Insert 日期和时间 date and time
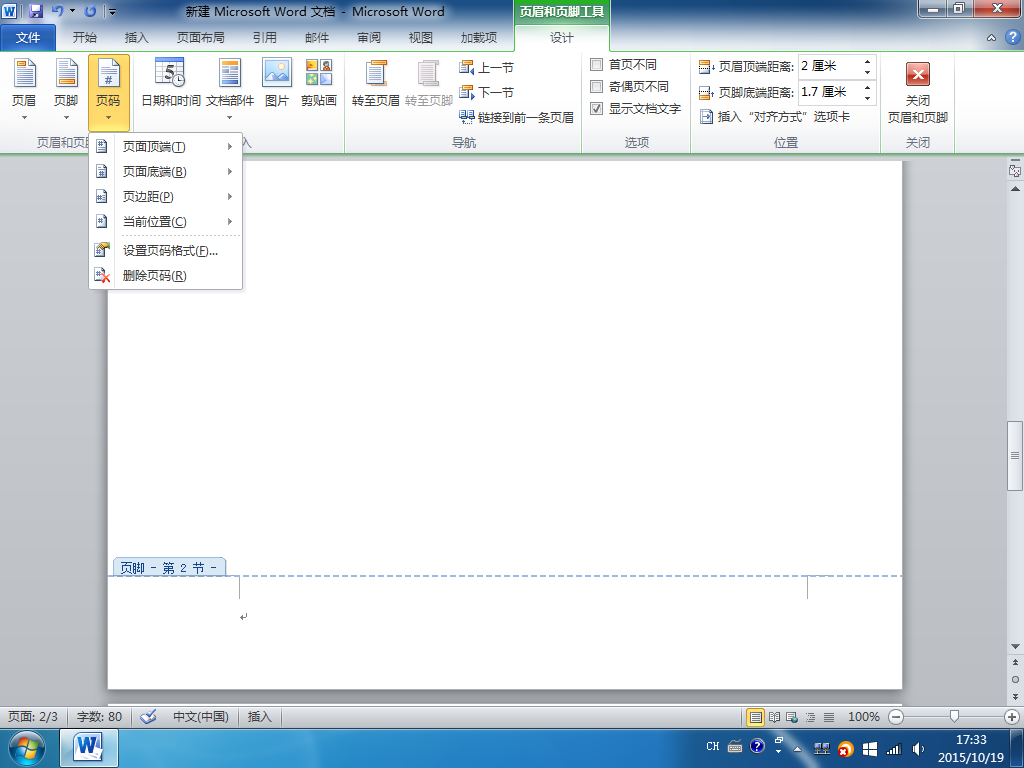 pos(170,82)
